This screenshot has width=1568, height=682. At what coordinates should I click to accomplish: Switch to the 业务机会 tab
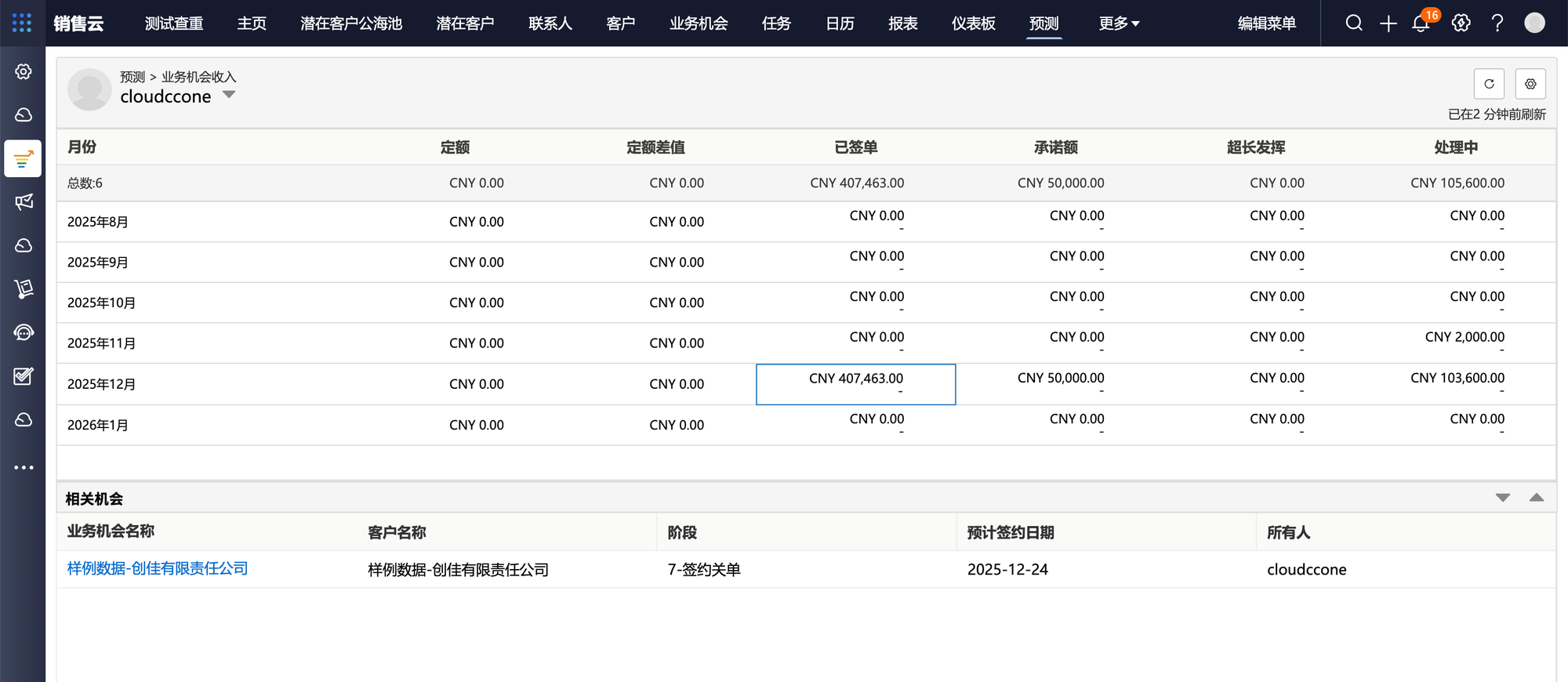[x=698, y=24]
